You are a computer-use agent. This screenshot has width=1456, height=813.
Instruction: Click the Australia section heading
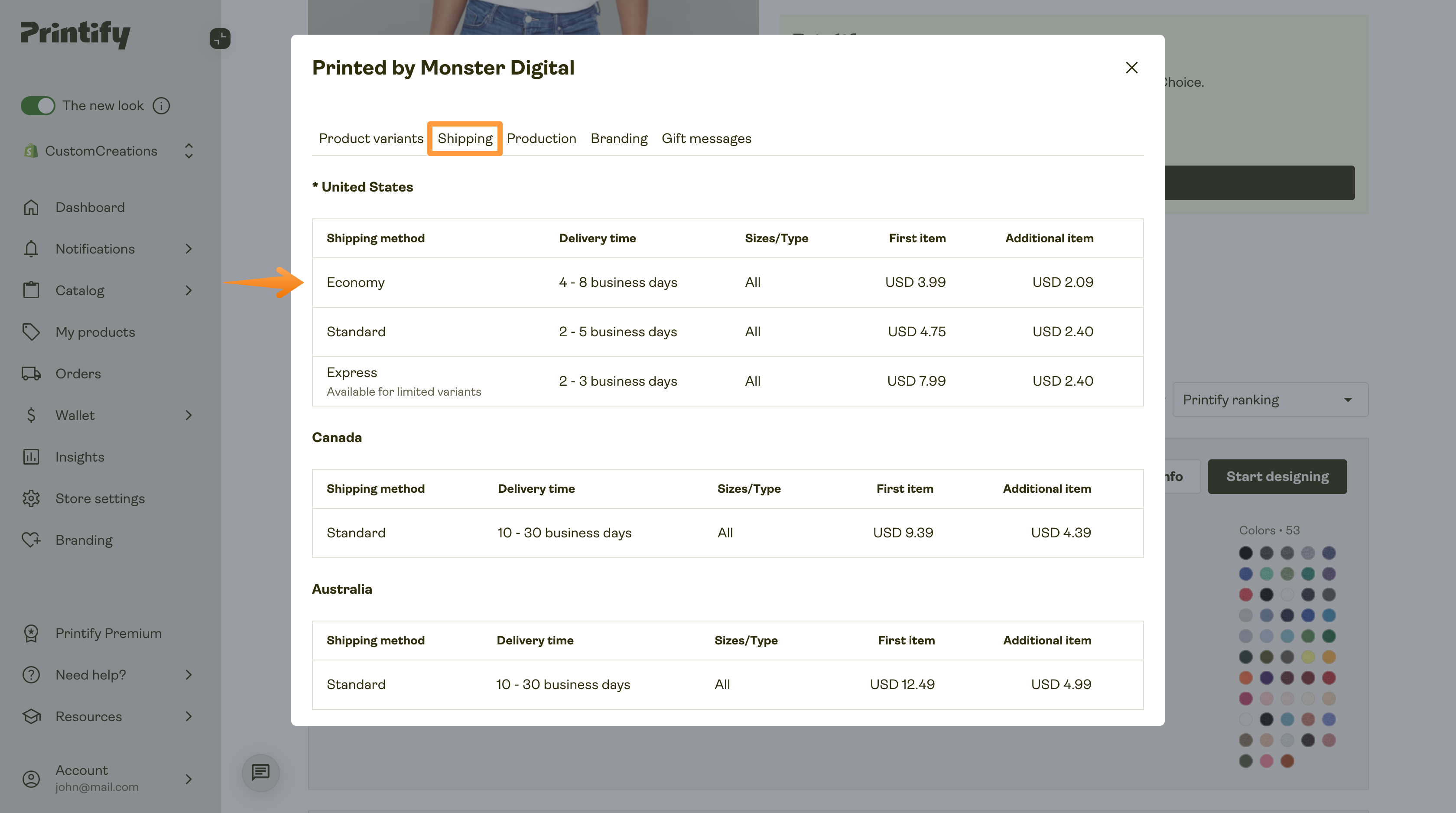(342, 589)
